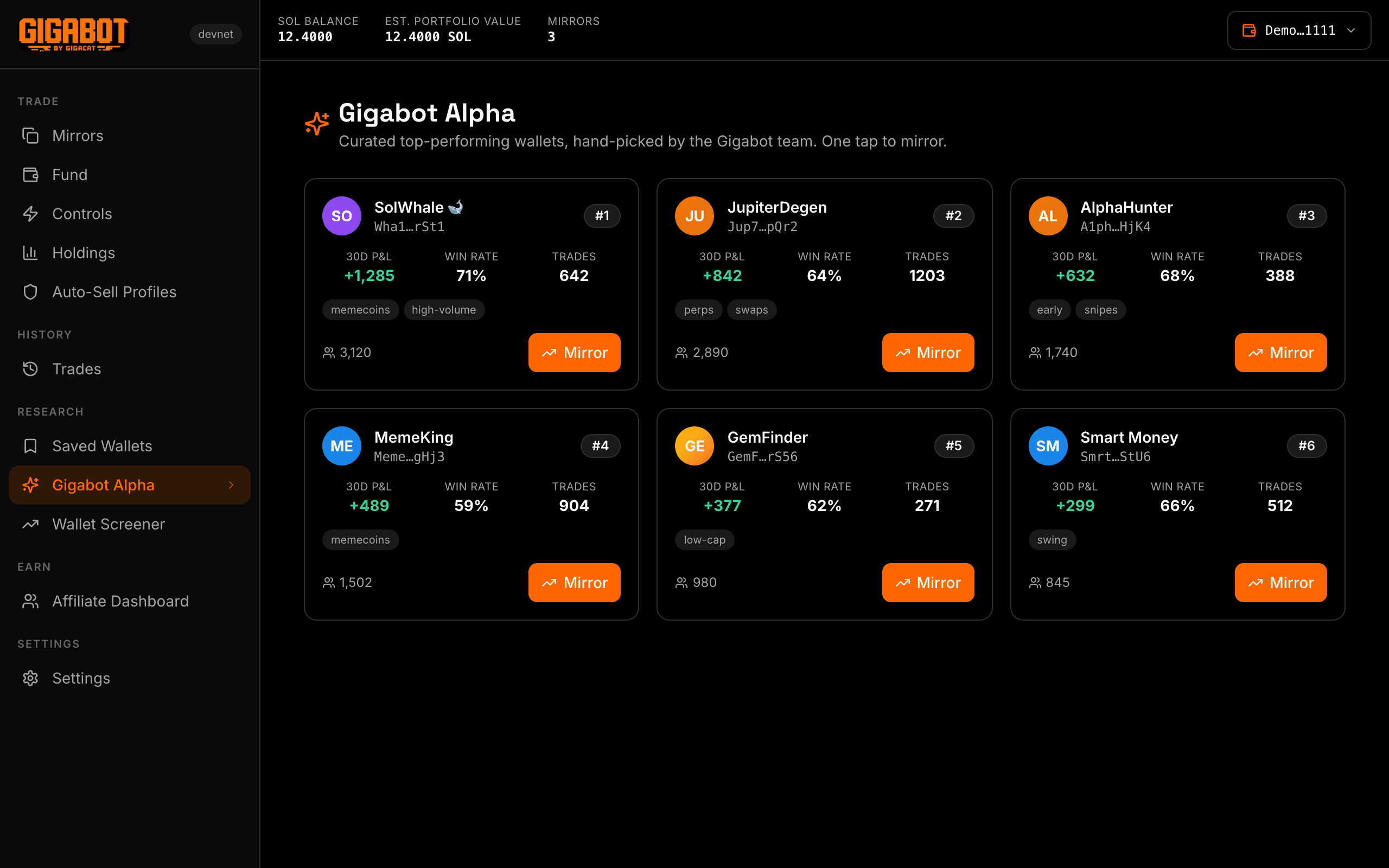
Task: Click the high-volume tag on SolWhale
Action: coord(444,310)
